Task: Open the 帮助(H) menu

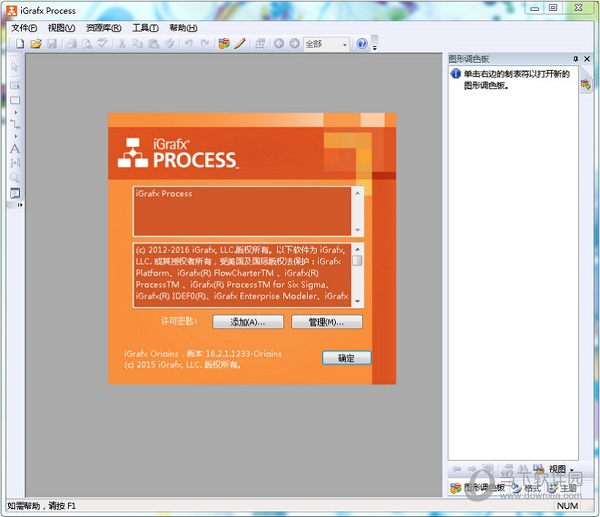Action: click(183, 28)
